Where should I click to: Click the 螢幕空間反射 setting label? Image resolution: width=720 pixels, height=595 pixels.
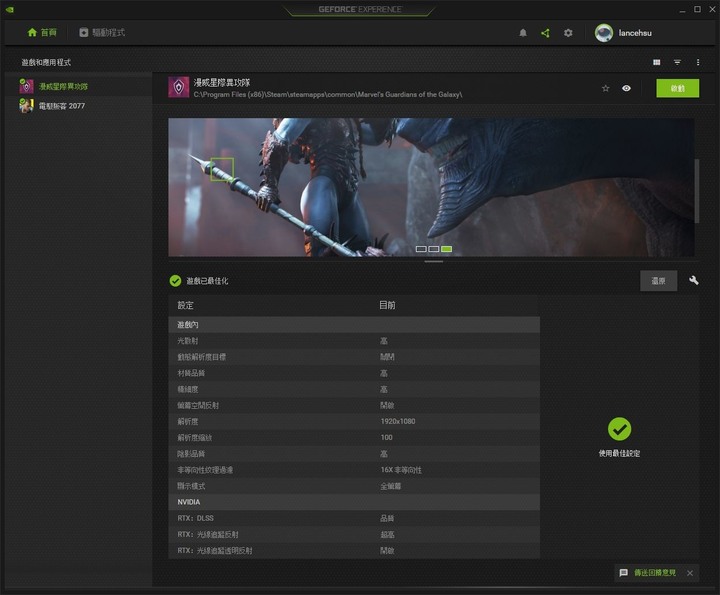click(198, 405)
